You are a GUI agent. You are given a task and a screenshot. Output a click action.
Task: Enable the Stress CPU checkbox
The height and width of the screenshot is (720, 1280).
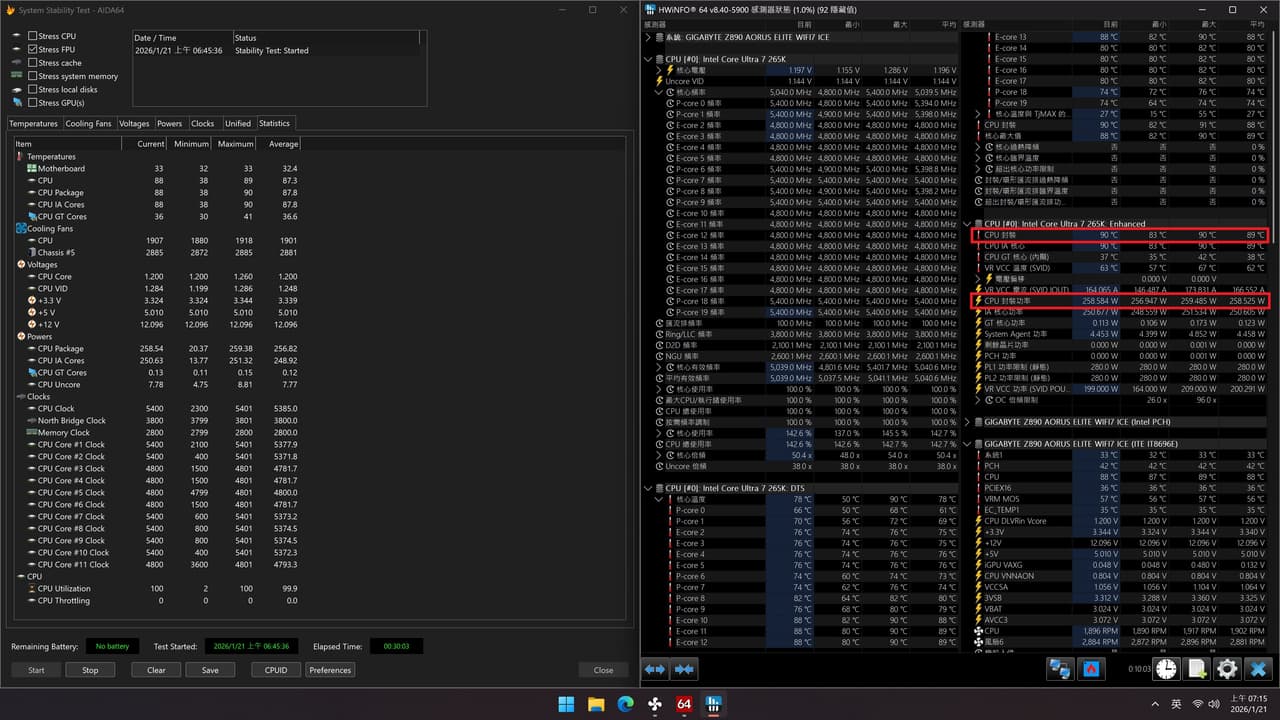pyautogui.click(x=32, y=36)
